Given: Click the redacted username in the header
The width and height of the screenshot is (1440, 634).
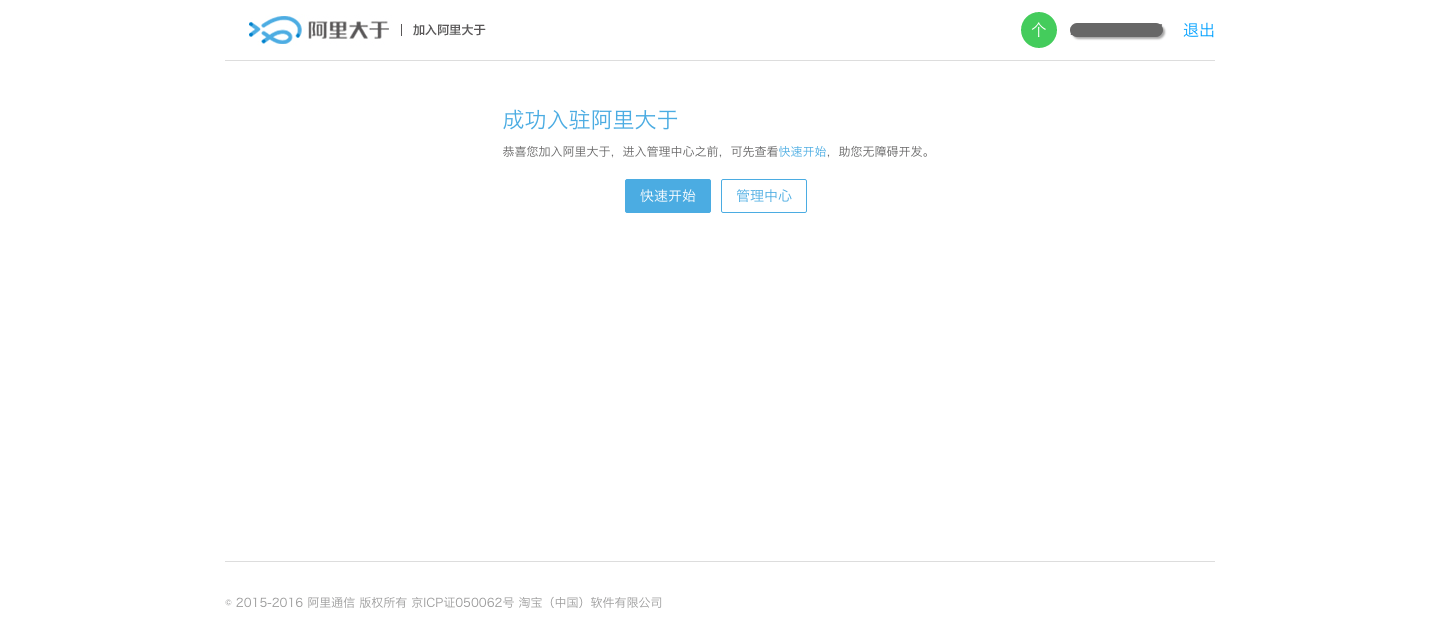Looking at the screenshot, I should [1116, 30].
